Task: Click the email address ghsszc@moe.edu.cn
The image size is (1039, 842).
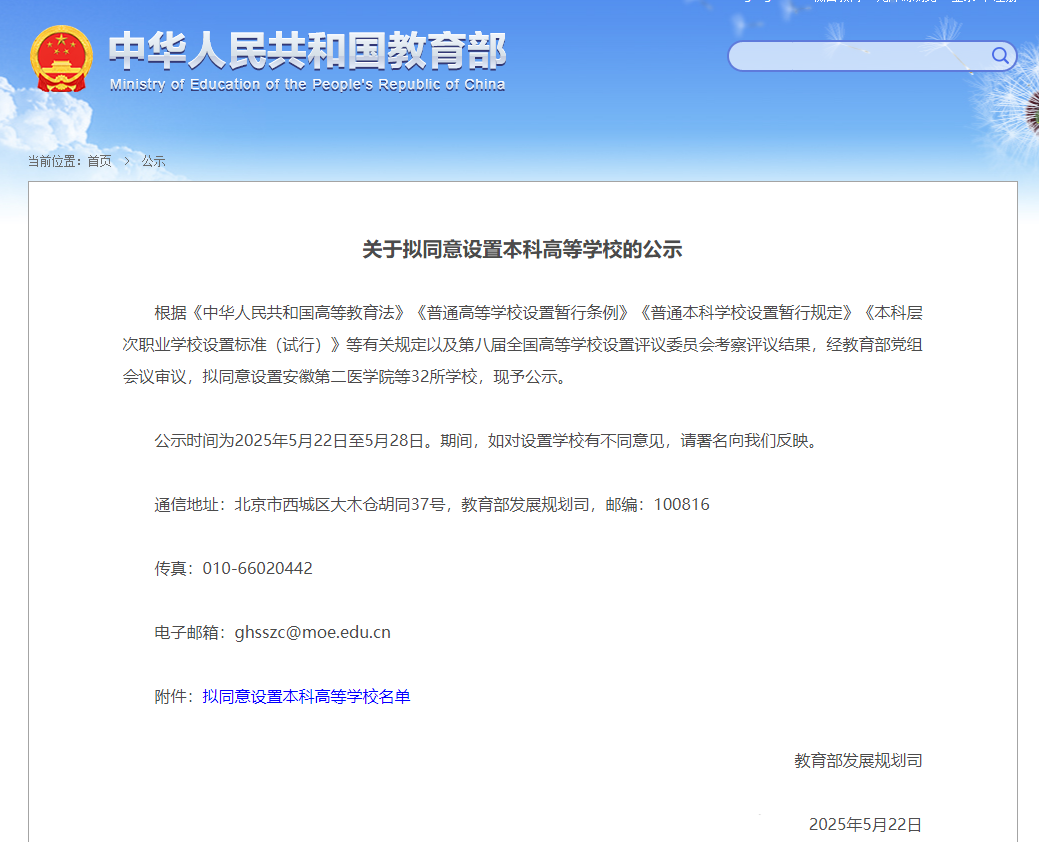Action: pos(313,633)
